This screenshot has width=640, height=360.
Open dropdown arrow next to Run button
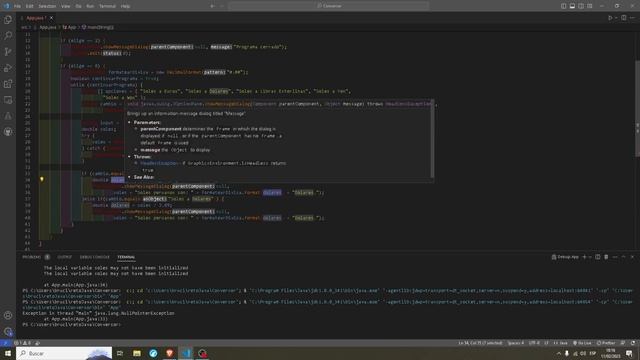(616, 18)
